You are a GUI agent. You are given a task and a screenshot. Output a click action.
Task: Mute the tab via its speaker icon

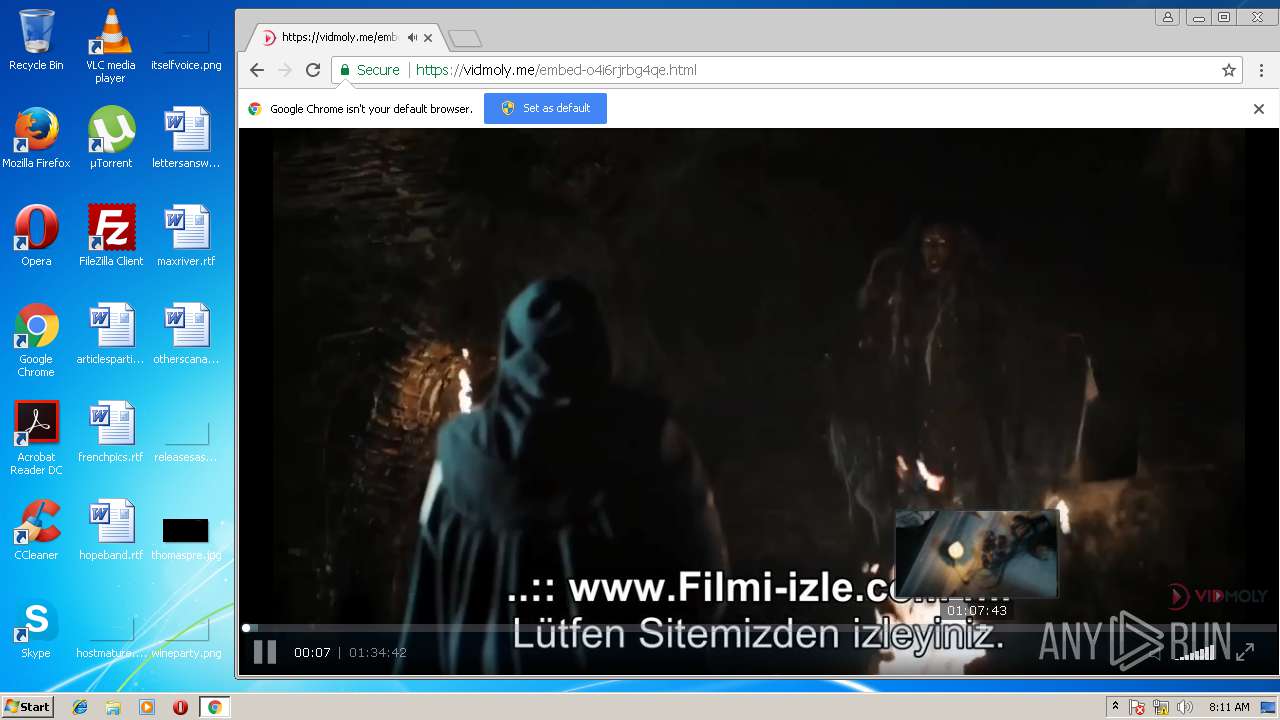(412, 37)
